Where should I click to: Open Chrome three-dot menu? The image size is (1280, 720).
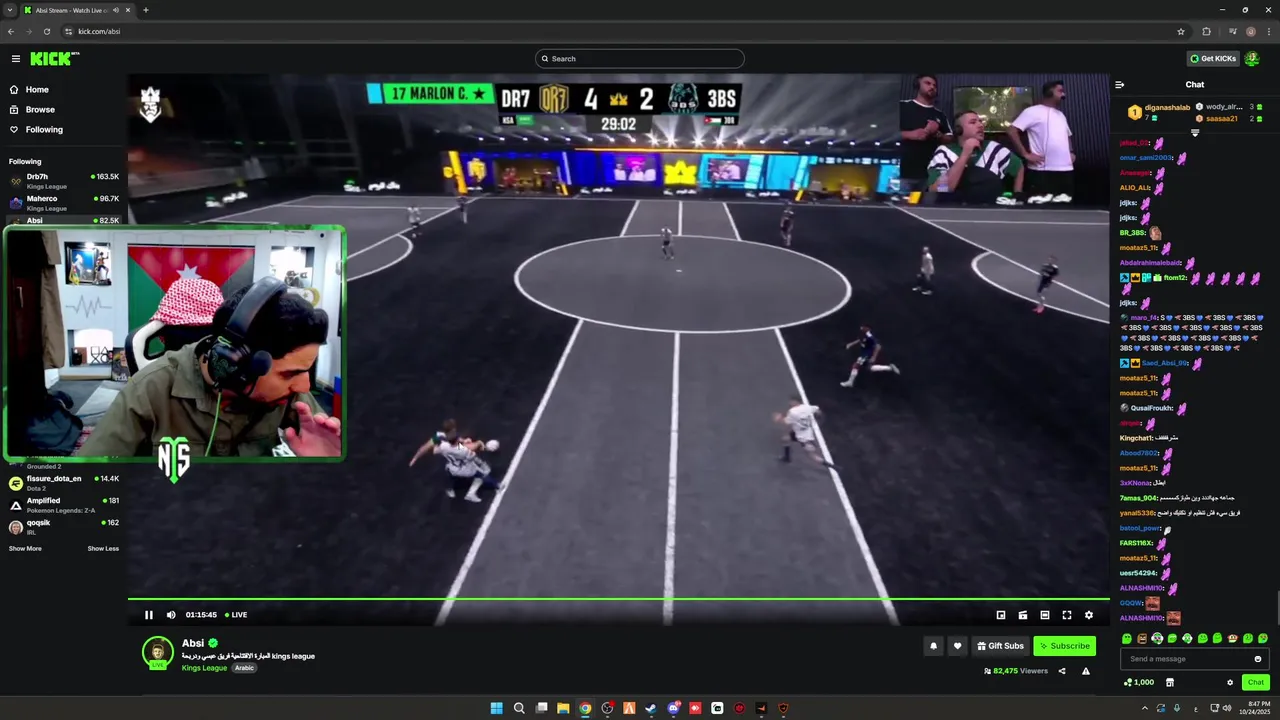(x=1269, y=31)
